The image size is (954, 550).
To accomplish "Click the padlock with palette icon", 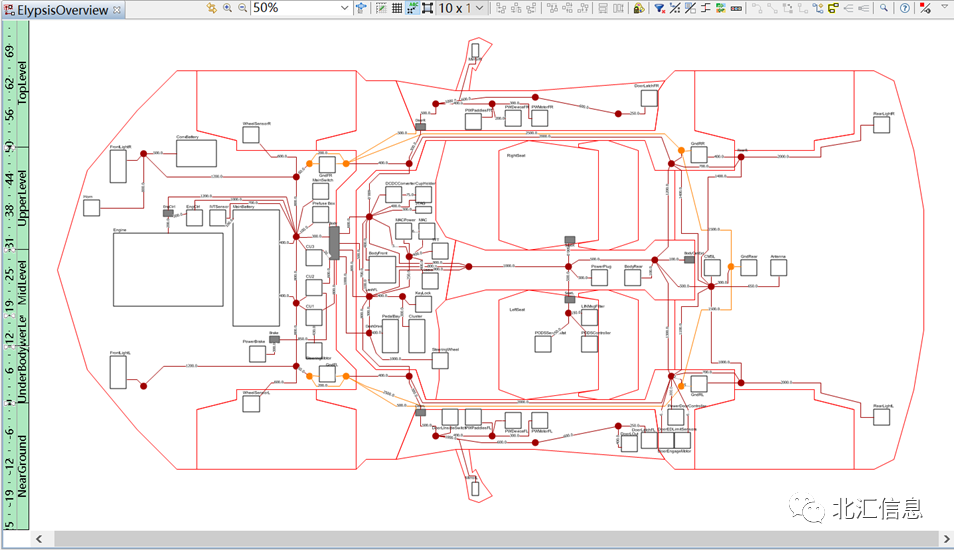I will click(639, 8).
